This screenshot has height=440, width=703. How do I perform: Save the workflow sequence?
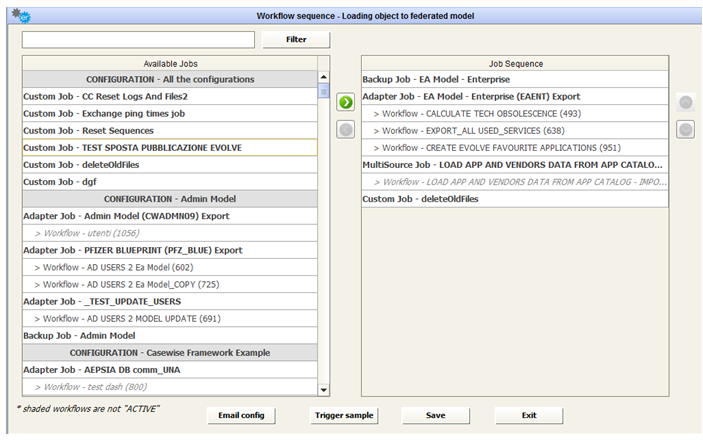(436, 415)
